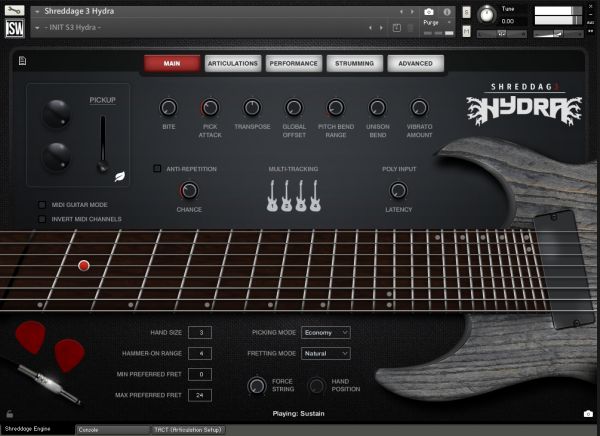The width and height of the screenshot is (600, 436).
Task: Click the Bite knob
Action: [168, 108]
